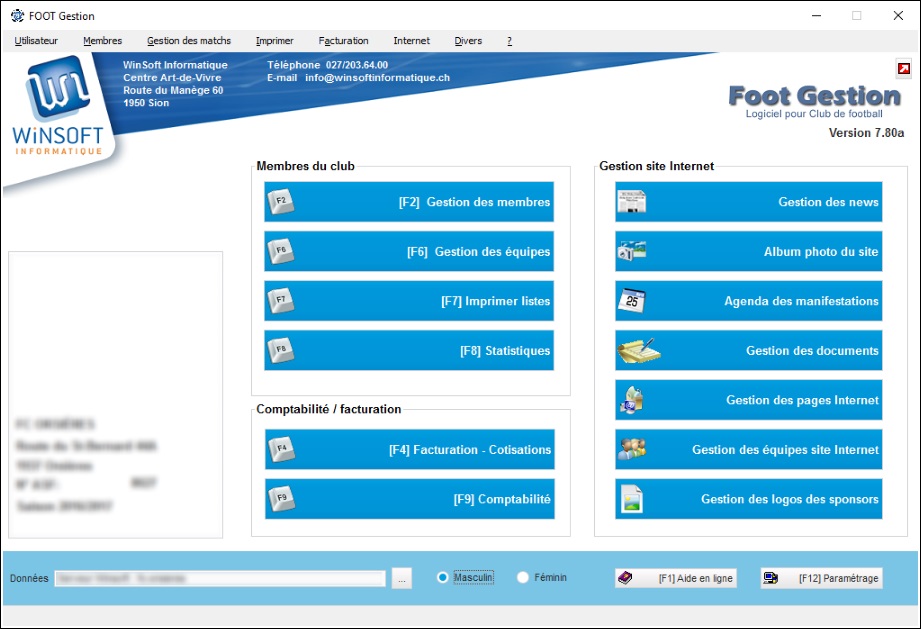This screenshot has height=629, width=921.
Task: Open the Facturation menu
Action: pos(344,41)
